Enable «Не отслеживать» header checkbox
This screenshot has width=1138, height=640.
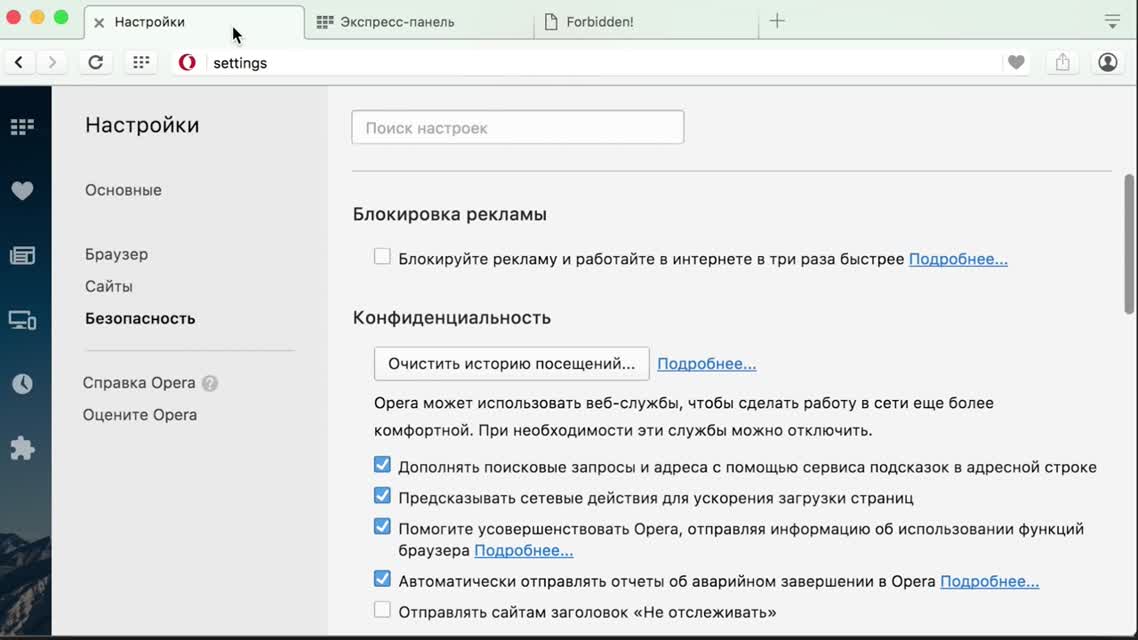pos(382,610)
